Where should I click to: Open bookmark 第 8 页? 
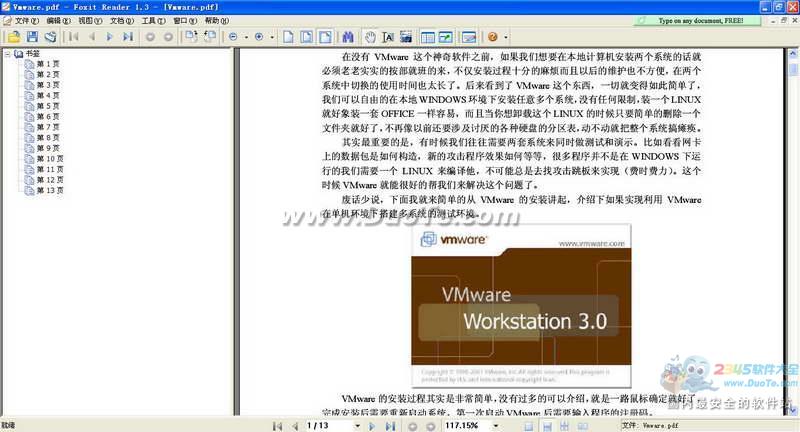click(x=48, y=138)
